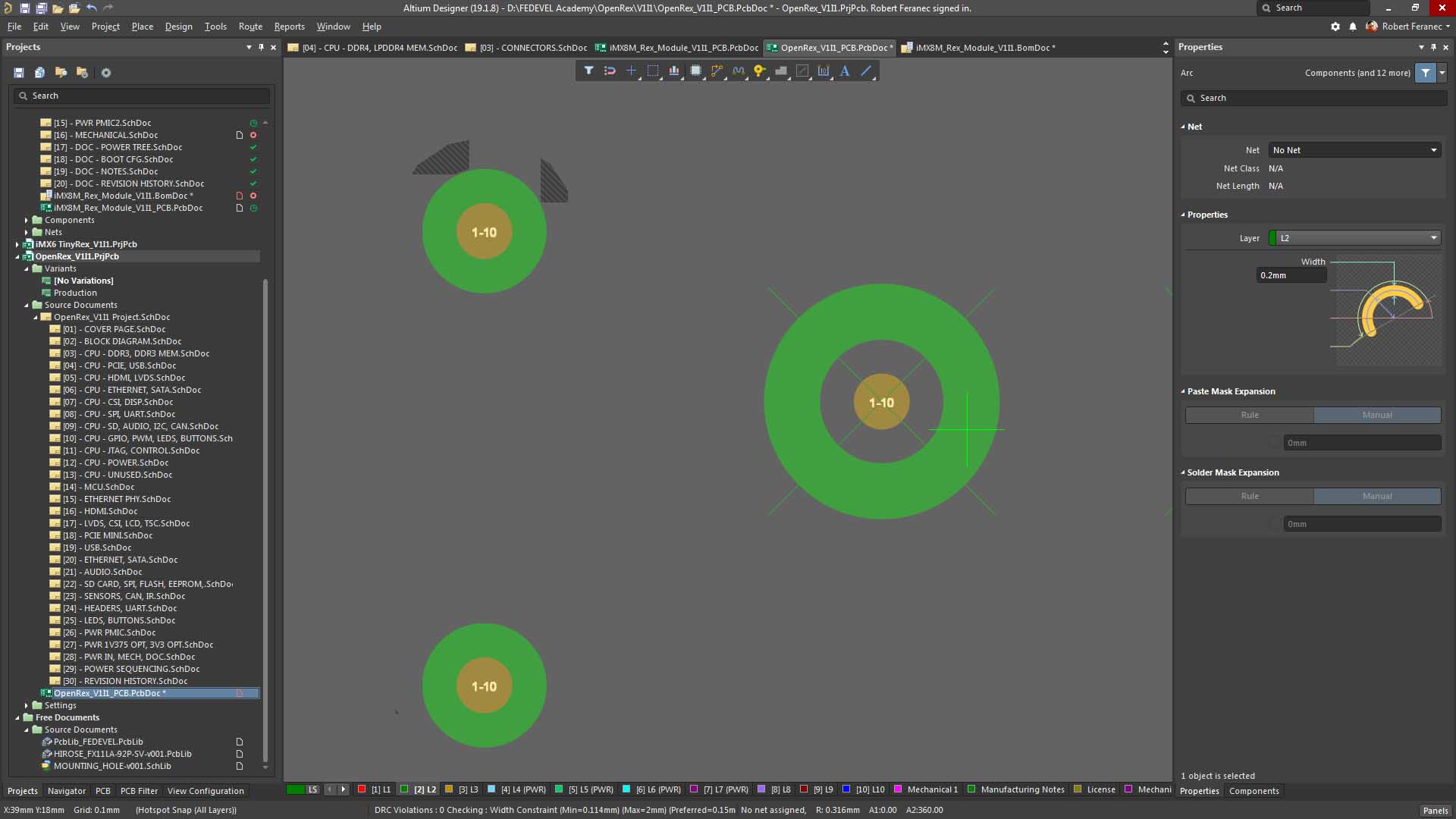Open the Layer dropdown showing L2
Viewport: 1456px width, 819px height.
1354,238
